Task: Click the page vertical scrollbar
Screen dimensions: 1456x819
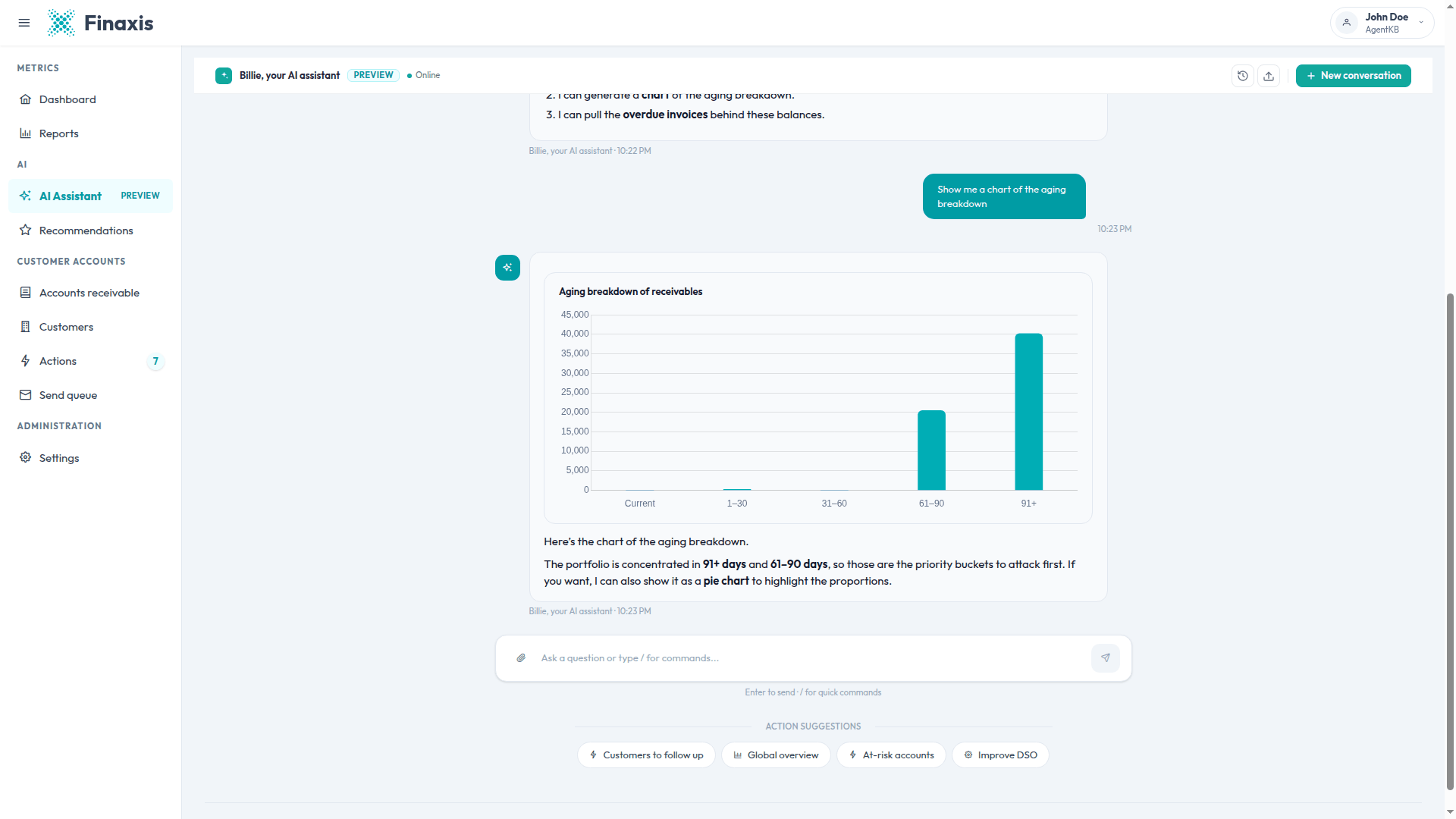Action: click(x=1450, y=542)
